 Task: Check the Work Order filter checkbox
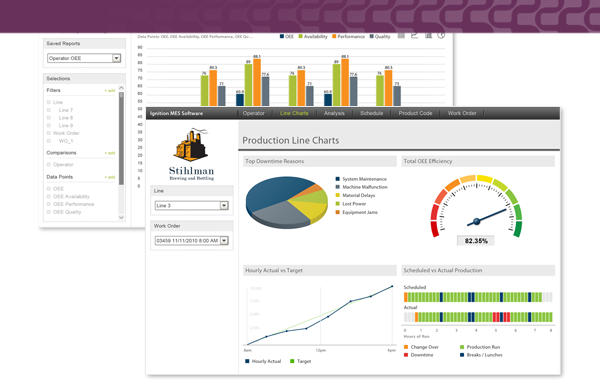49,133
